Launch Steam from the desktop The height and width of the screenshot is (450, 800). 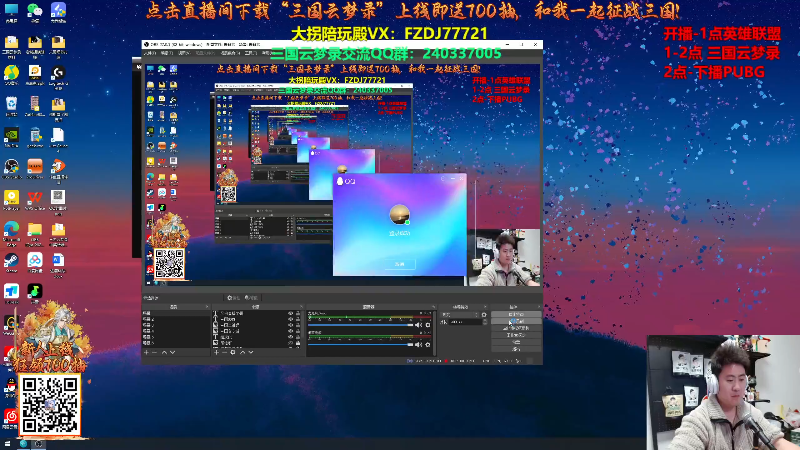(11, 263)
